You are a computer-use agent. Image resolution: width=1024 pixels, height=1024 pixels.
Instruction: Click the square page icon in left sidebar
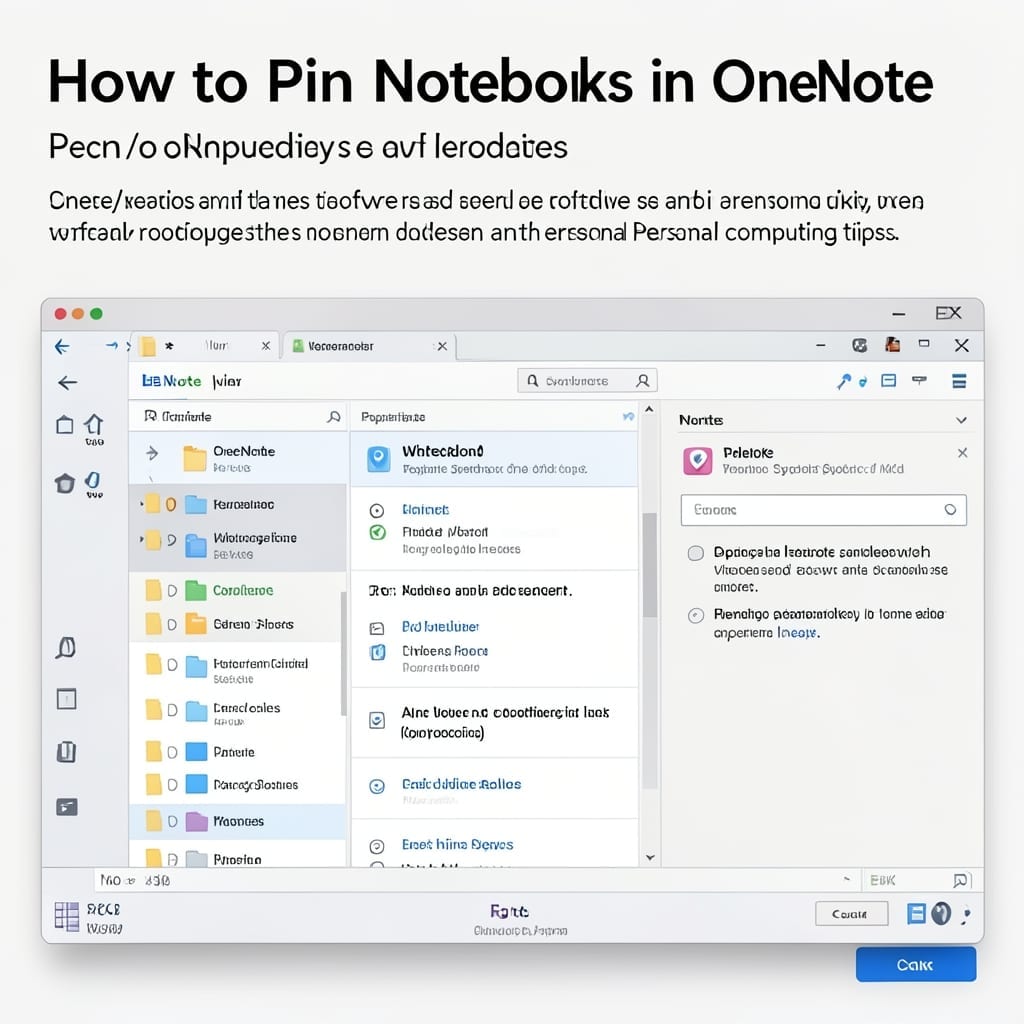click(67, 699)
